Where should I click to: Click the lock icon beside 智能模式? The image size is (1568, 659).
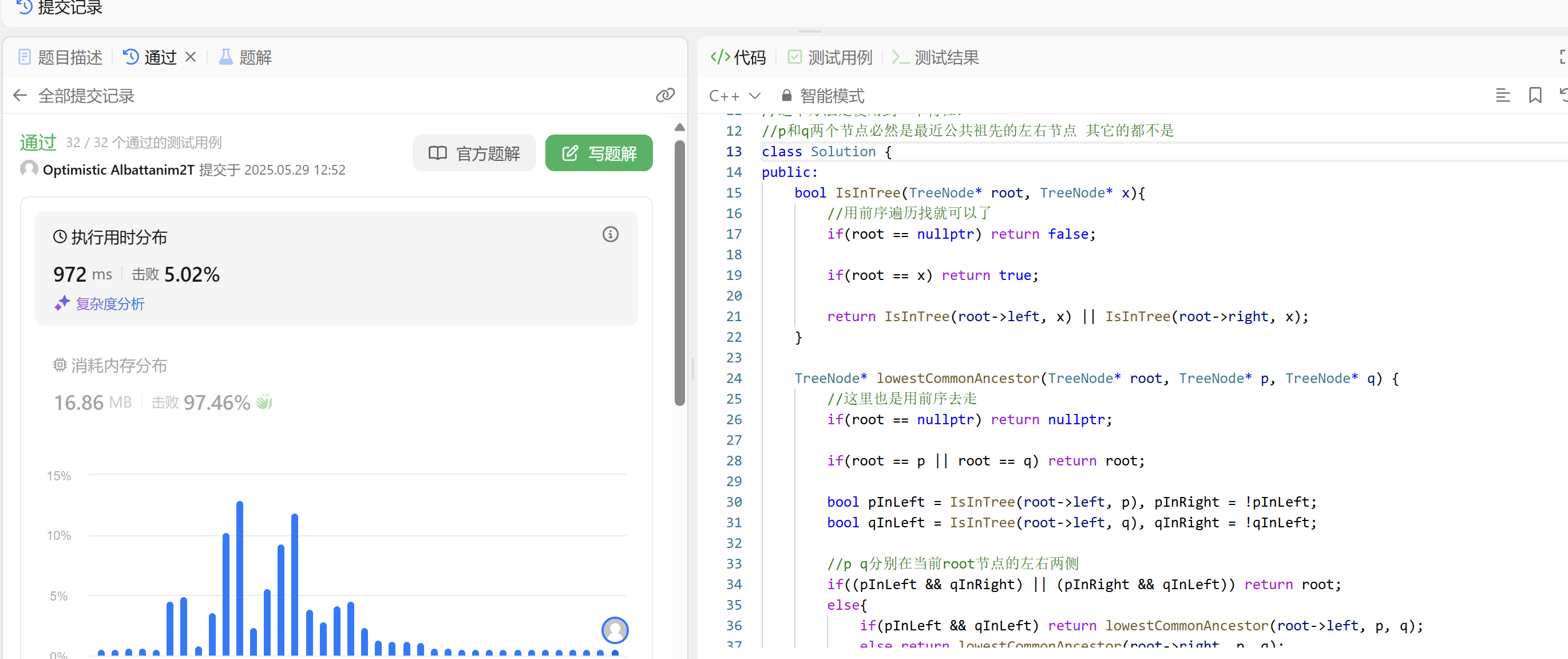point(786,96)
